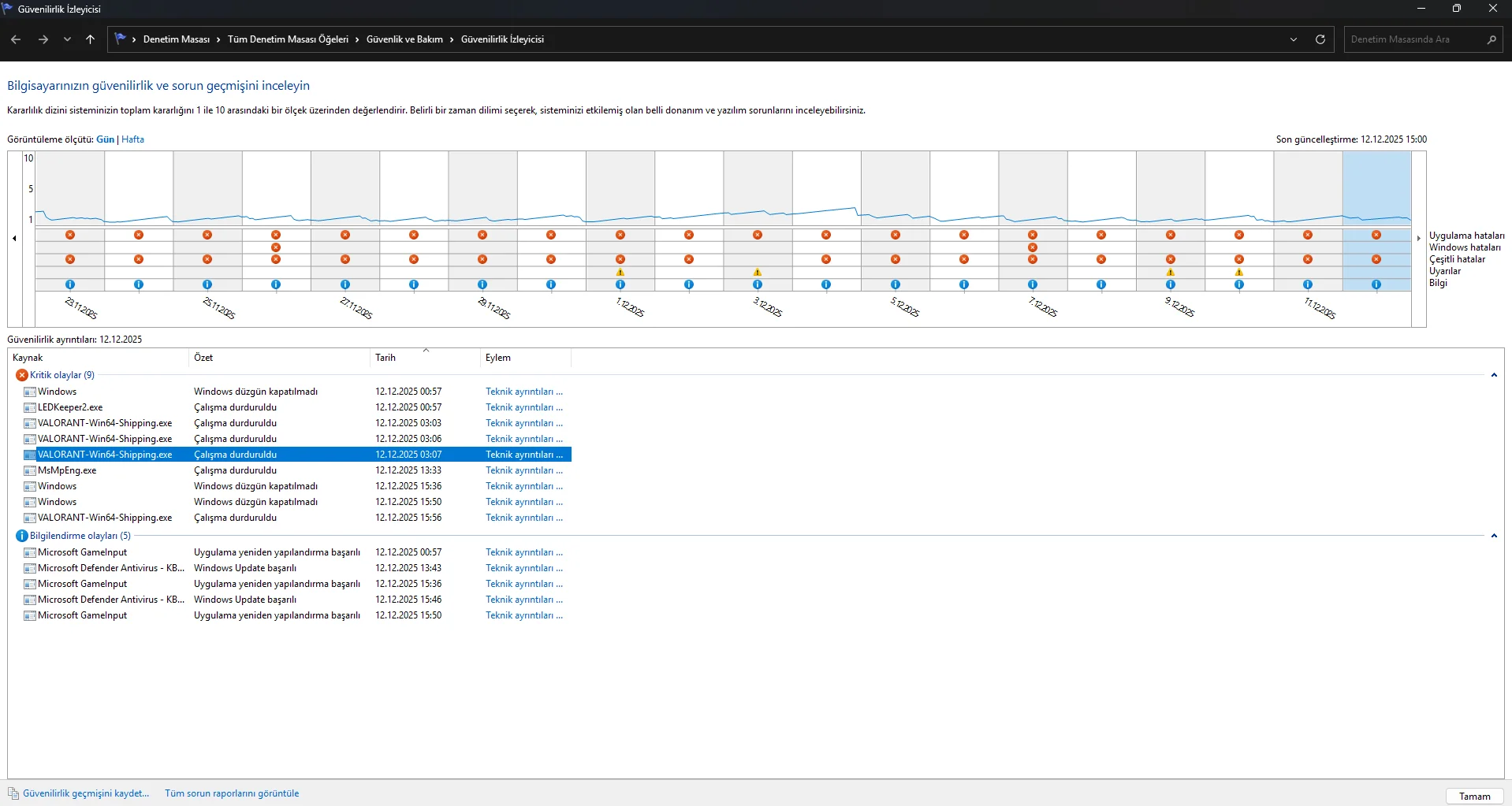Confirm with the Tamam button

pyautogui.click(x=1474, y=797)
